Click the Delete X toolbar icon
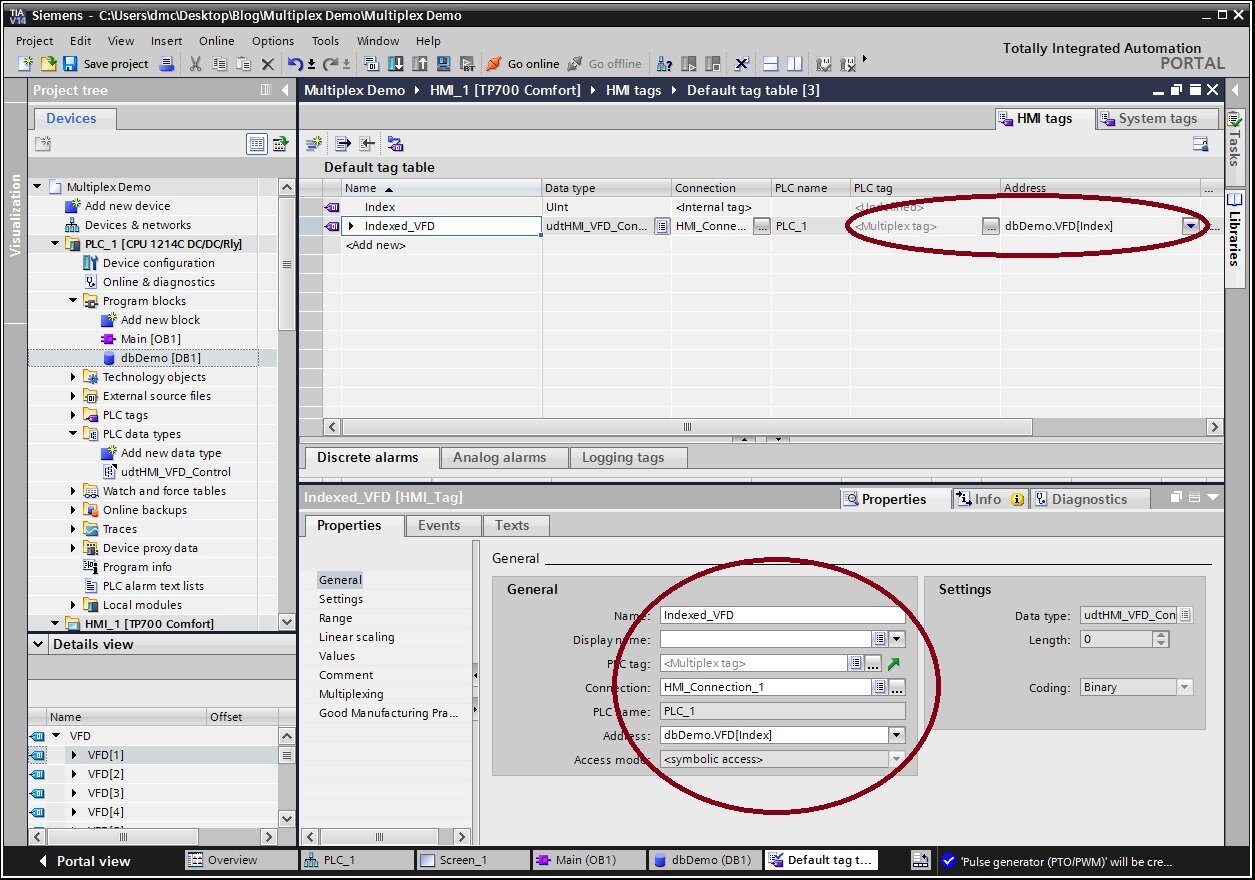Image resolution: width=1255 pixels, height=880 pixels. (x=267, y=64)
